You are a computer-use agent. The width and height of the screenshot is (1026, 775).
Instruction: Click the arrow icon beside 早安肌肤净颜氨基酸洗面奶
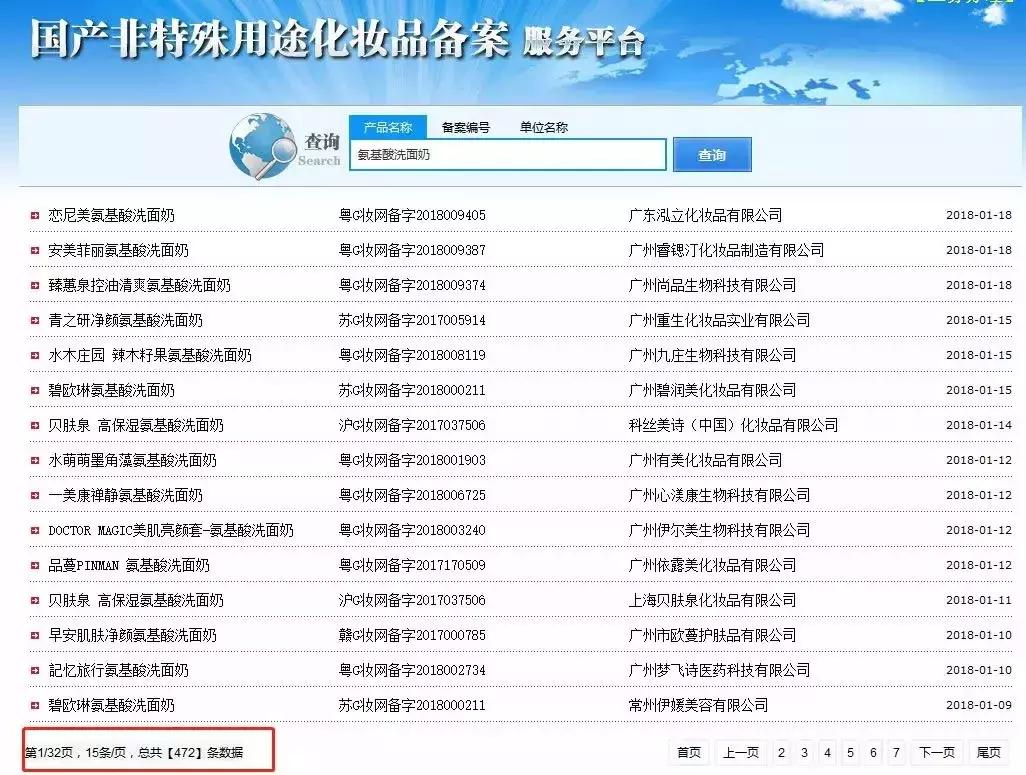[33, 634]
